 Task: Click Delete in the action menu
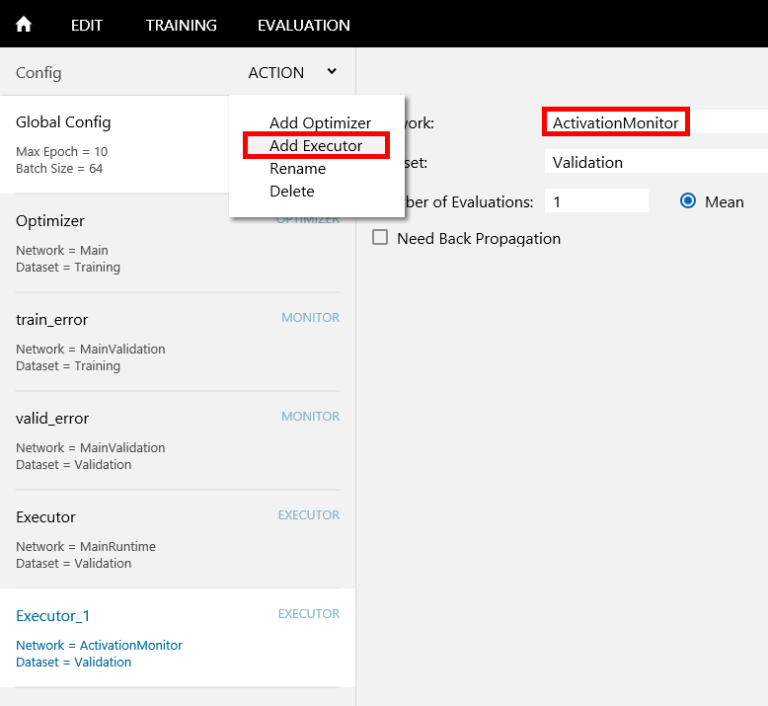pos(292,191)
